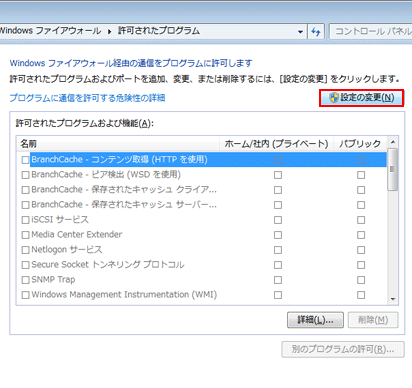This screenshot has width=412, height=388.
Task: Toggle BranchCache コンテンツ取得 (HTTP) name checkbox
Action: [25, 160]
